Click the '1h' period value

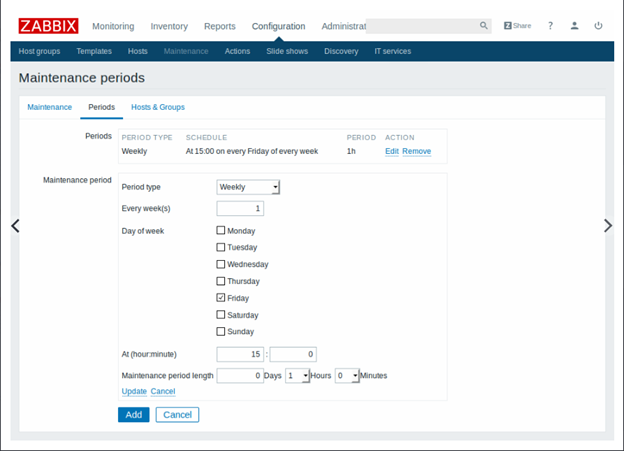[351, 151]
